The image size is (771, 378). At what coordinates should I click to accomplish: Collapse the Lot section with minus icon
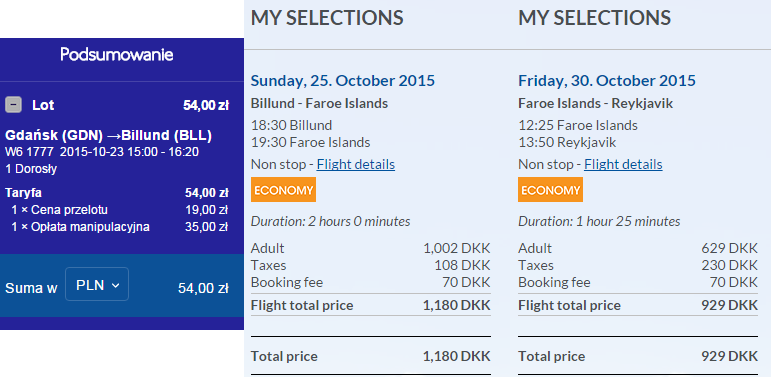click(x=13, y=105)
